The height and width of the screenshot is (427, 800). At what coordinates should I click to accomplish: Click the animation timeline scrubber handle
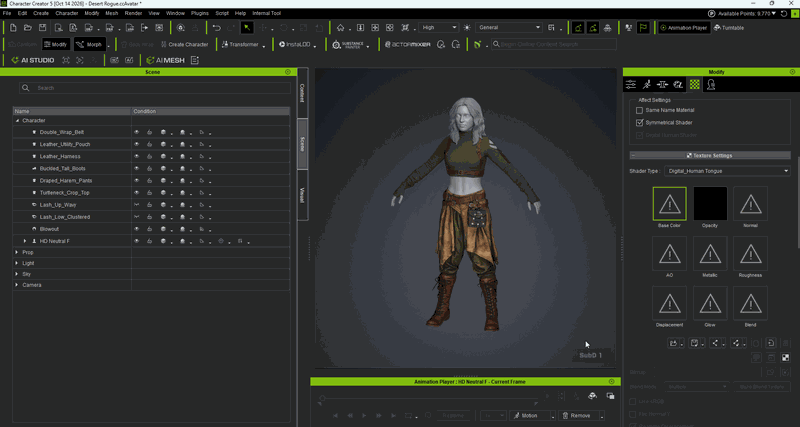coord(322,398)
